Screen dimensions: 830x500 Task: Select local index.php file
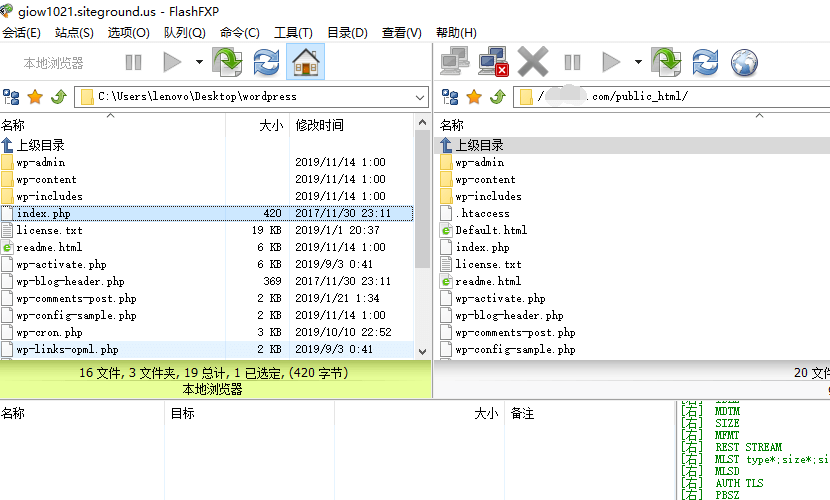click(206, 213)
